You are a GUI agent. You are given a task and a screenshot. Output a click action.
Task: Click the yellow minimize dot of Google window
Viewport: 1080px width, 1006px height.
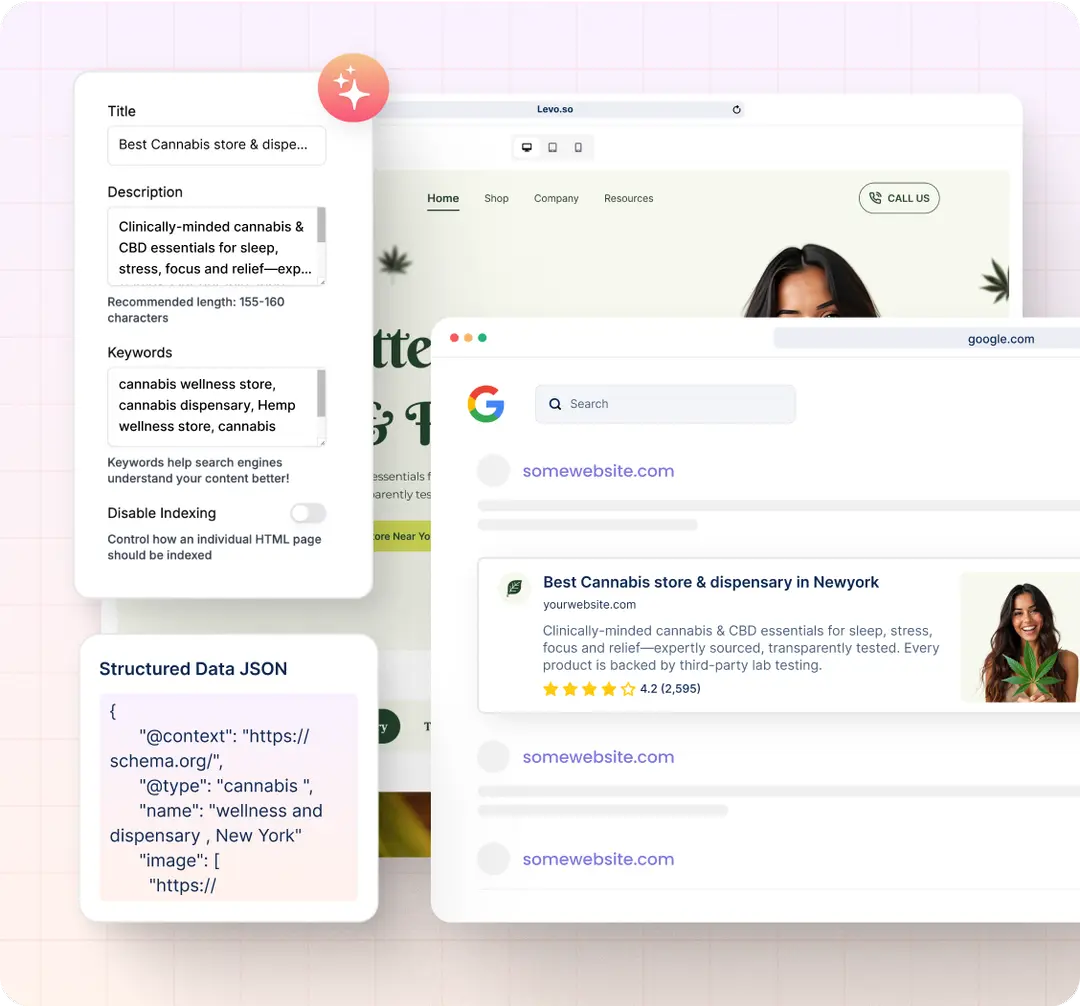pos(468,337)
